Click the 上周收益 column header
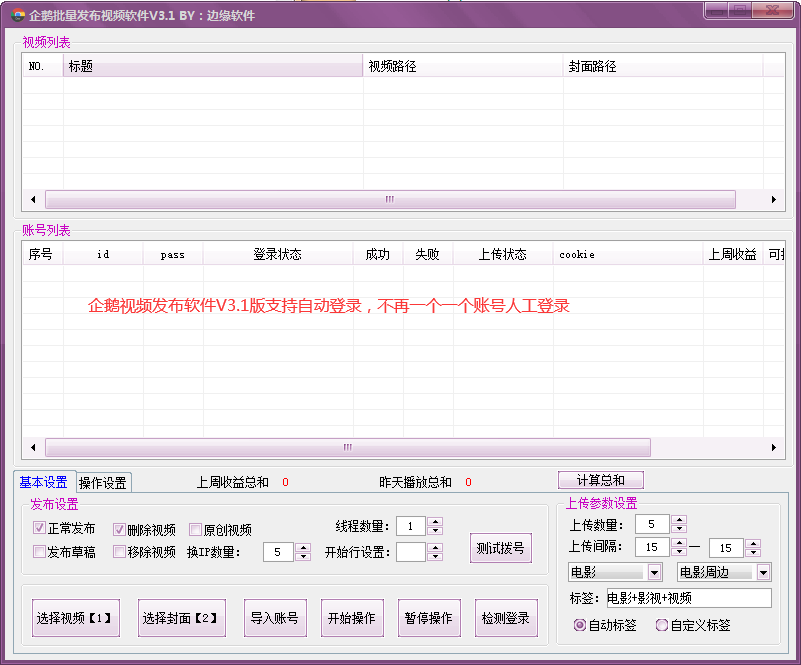 coord(733,254)
